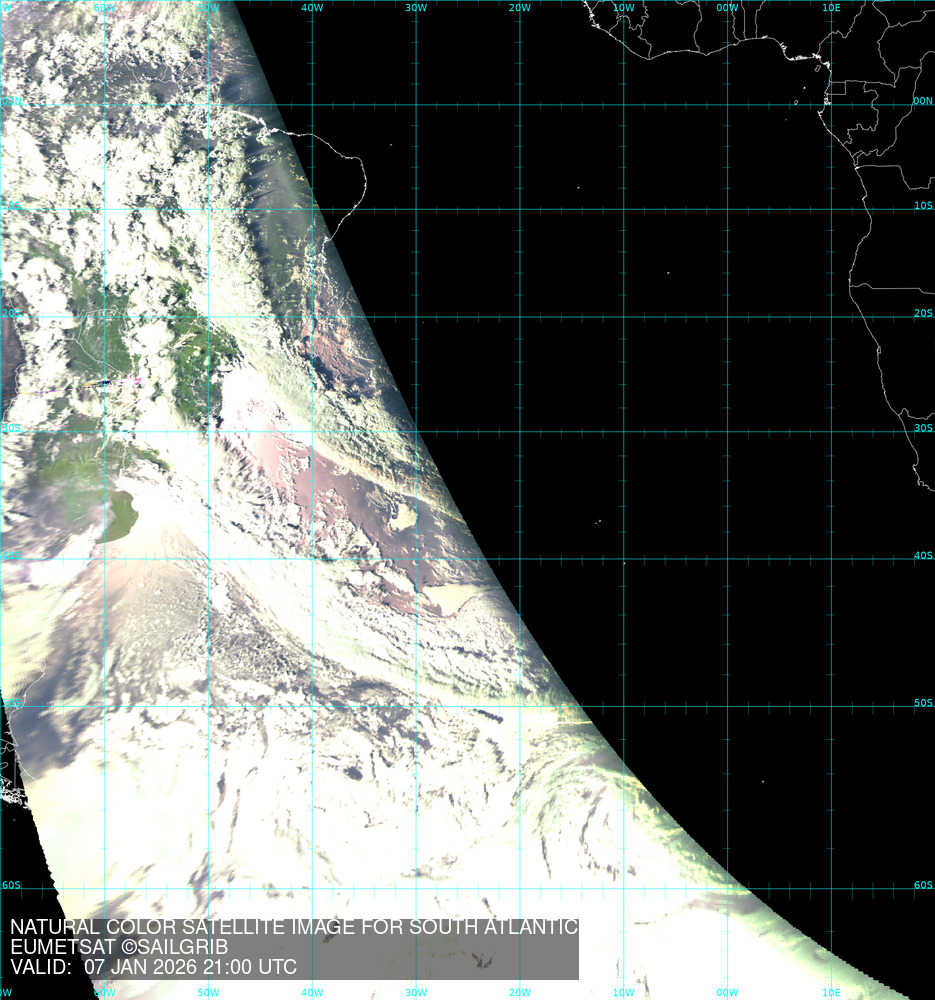Click the 50S latitude label on right
The width and height of the screenshot is (935, 1000).
(x=922, y=703)
